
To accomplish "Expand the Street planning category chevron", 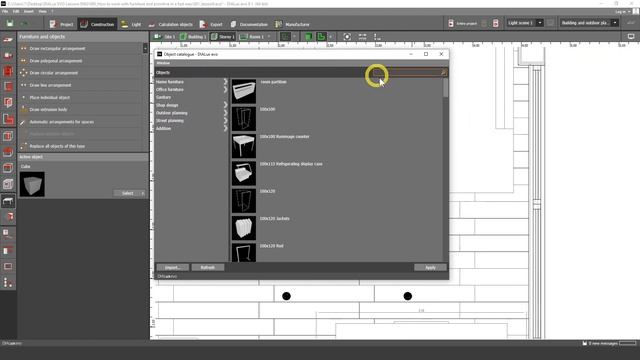I will (x=225, y=120).
